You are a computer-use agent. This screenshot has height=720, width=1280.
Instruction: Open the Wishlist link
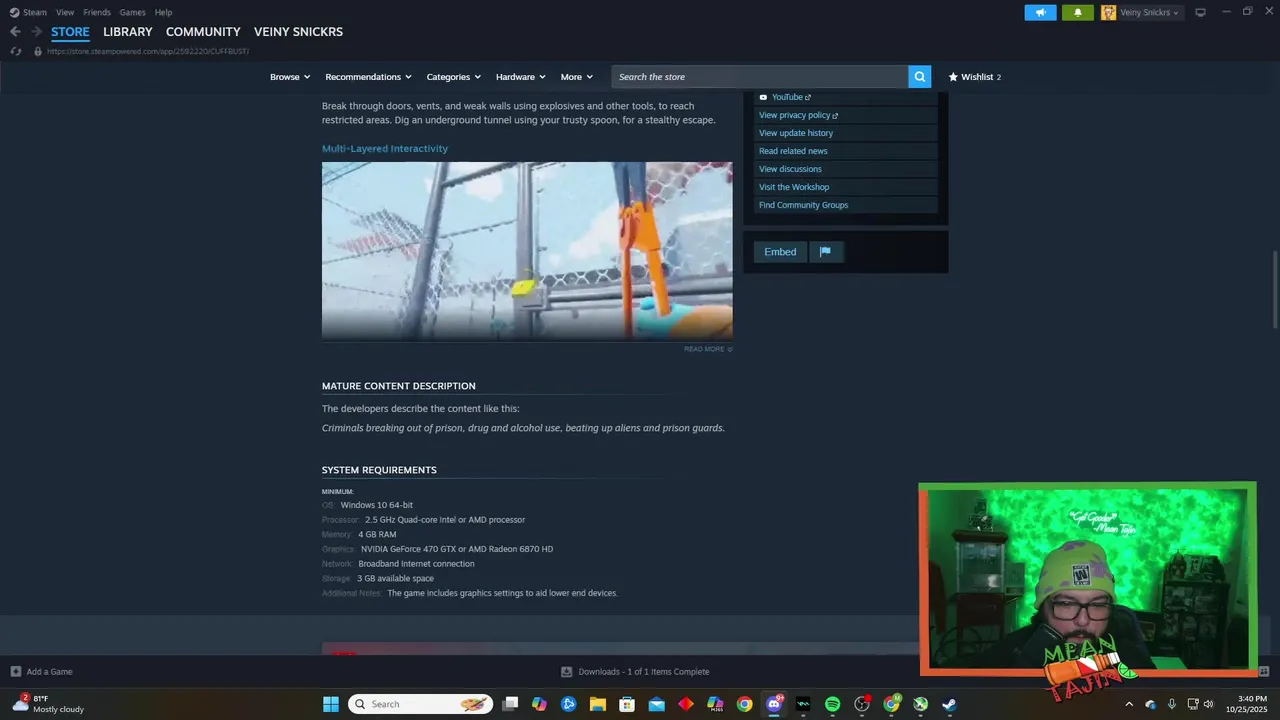point(975,77)
